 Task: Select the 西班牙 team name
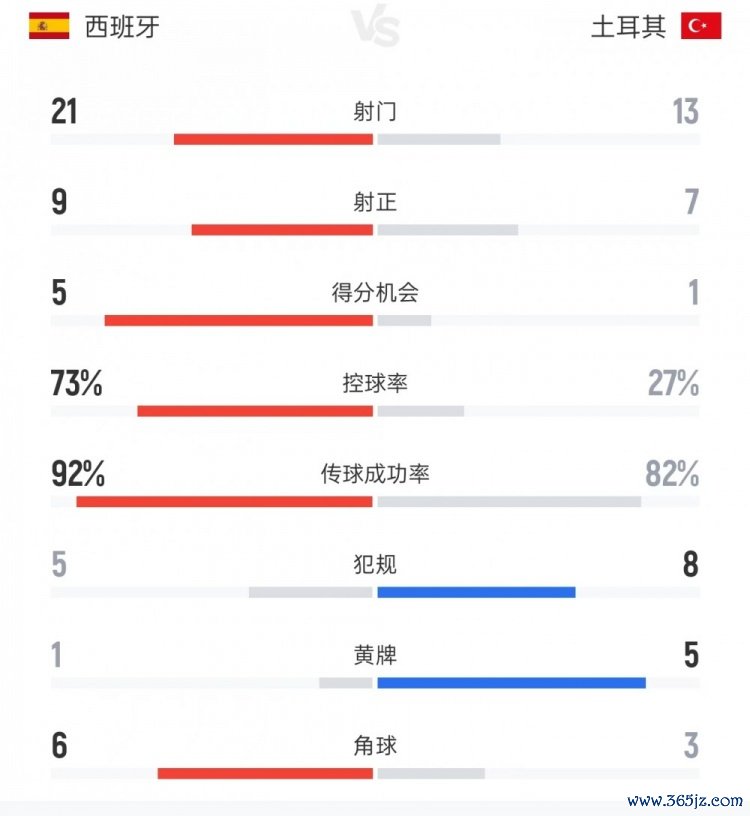[122, 27]
